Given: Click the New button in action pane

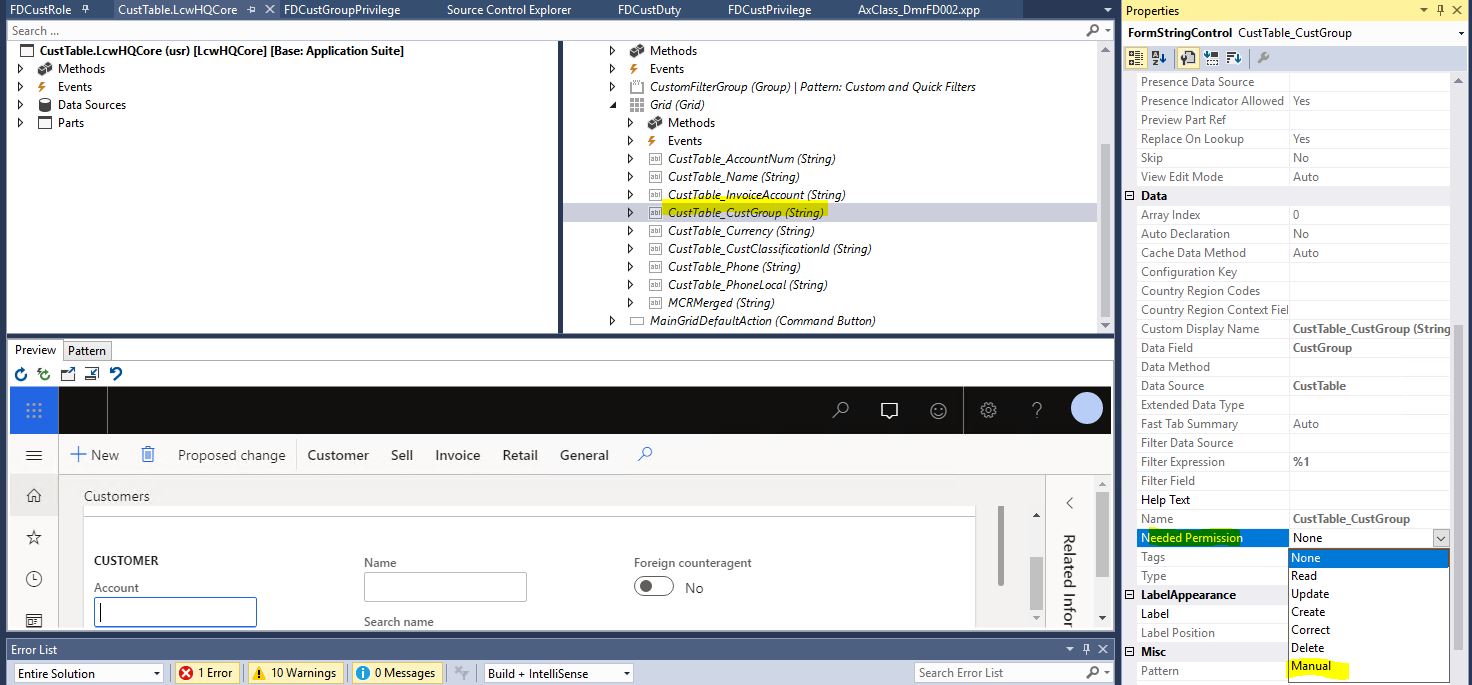Looking at the screenshot, I should pyautogui.click(x=94, y=455).
